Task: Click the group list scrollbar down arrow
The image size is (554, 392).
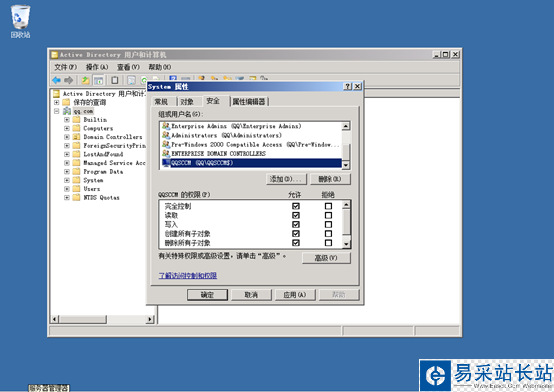Action: coord(346,165)
